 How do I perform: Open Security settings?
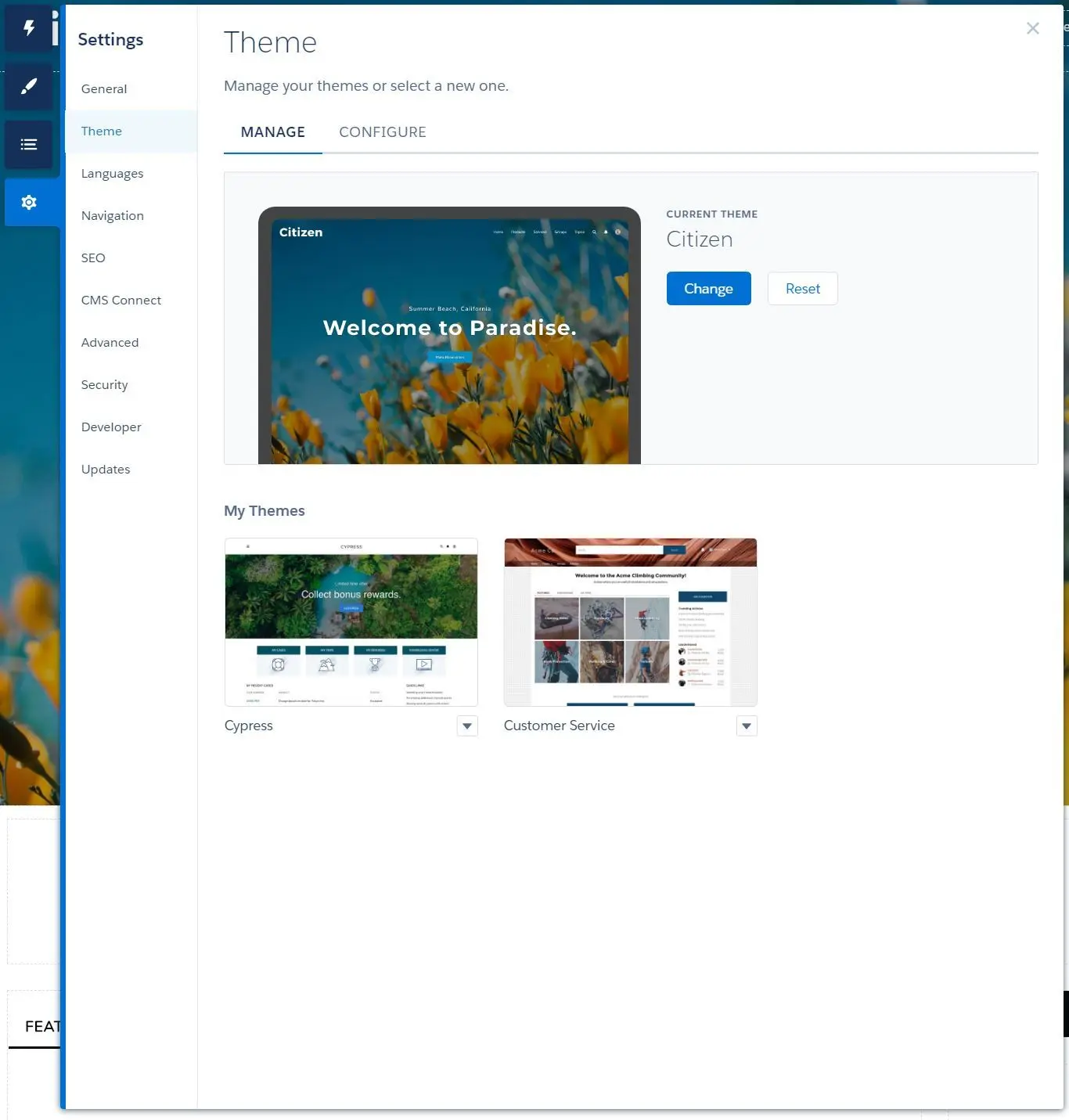[x=131, y=384]
